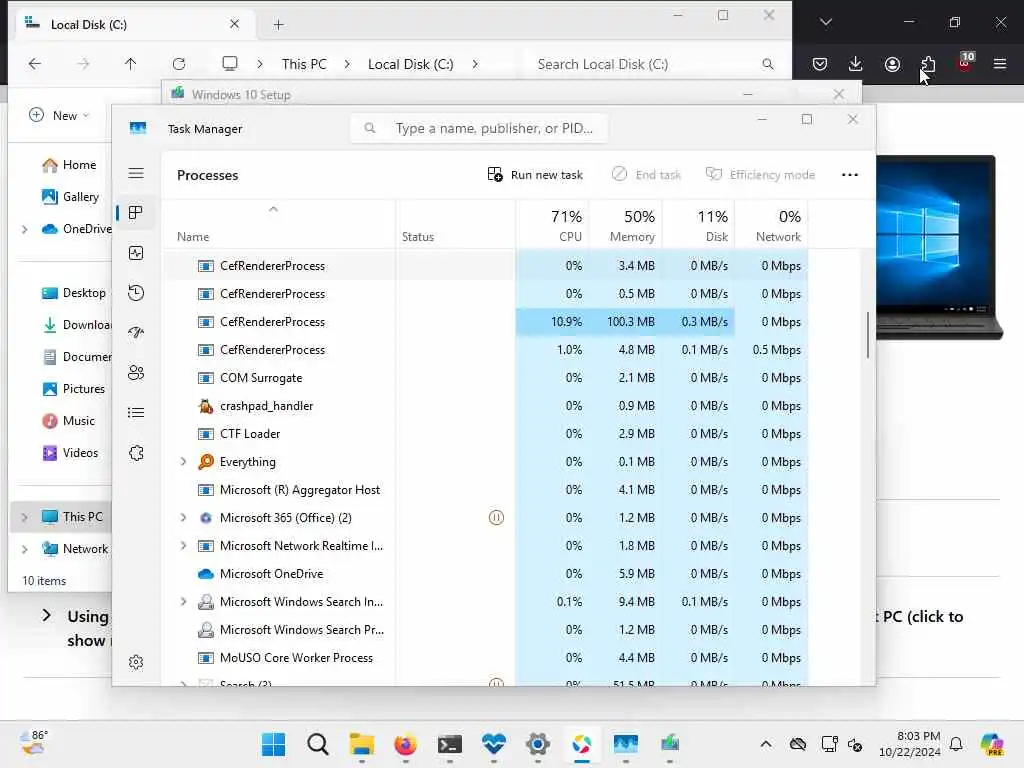Show hidden system tray icons
Screen dimensions: 1024x768
(766, 744)
